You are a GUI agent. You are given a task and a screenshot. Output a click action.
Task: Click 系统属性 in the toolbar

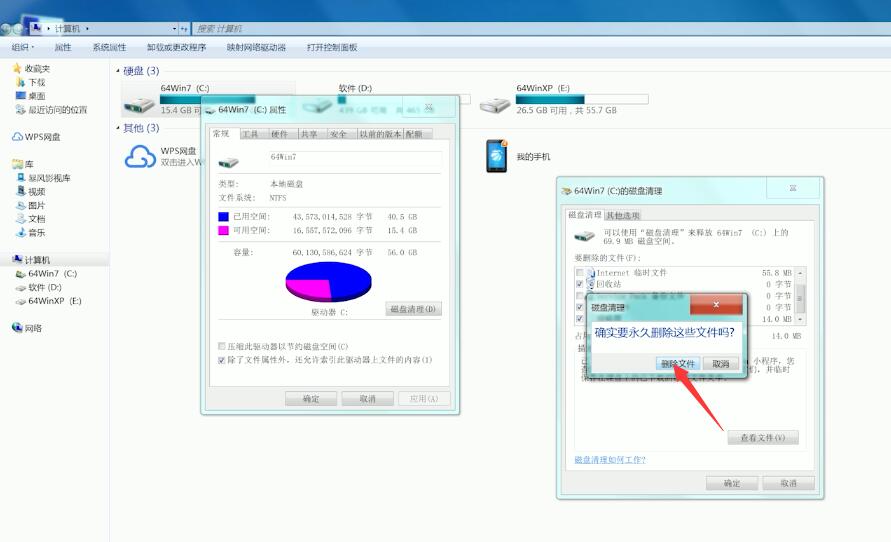pos(110,47)
